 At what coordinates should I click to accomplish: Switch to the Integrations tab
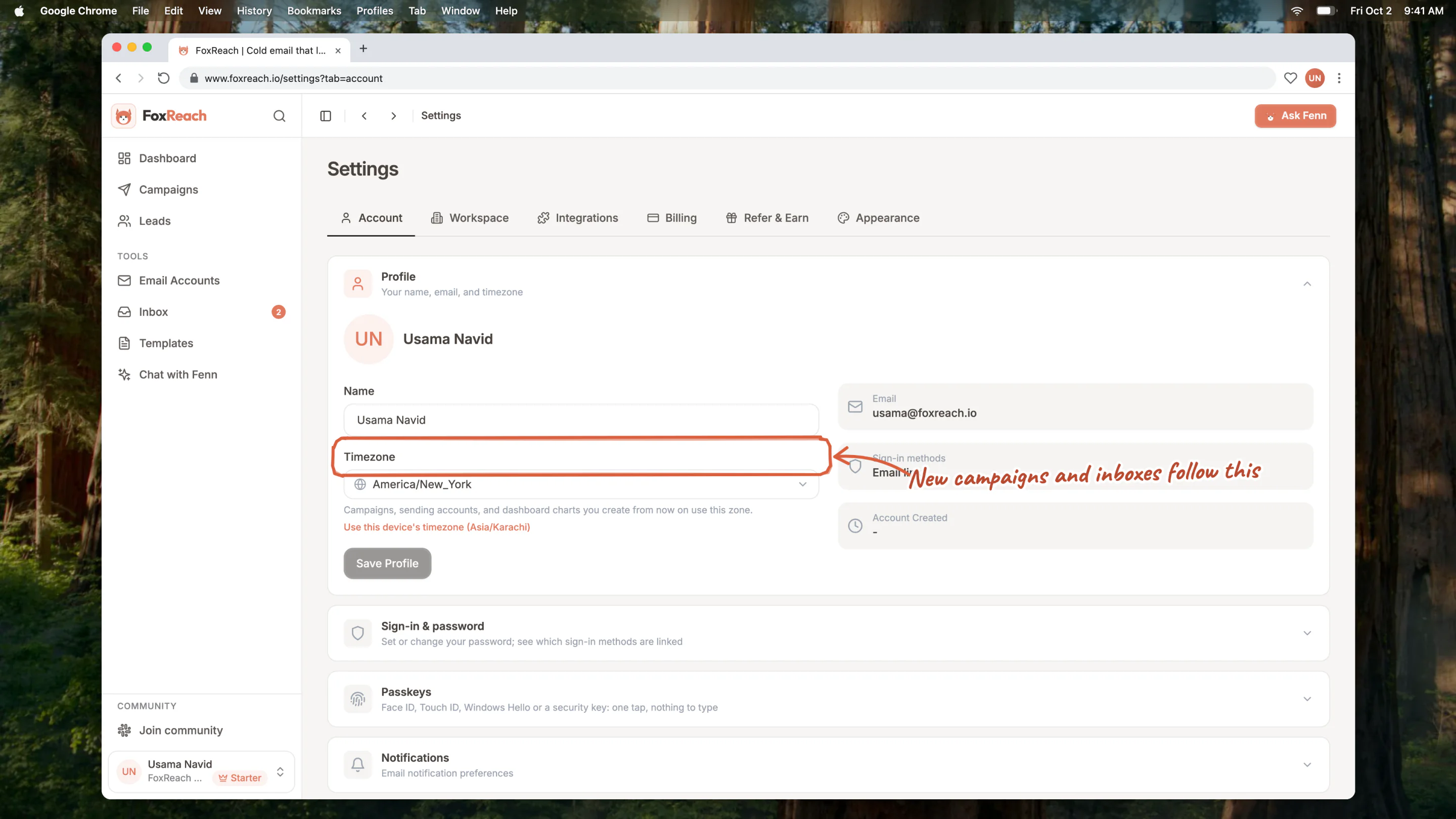tap(577, 218)
